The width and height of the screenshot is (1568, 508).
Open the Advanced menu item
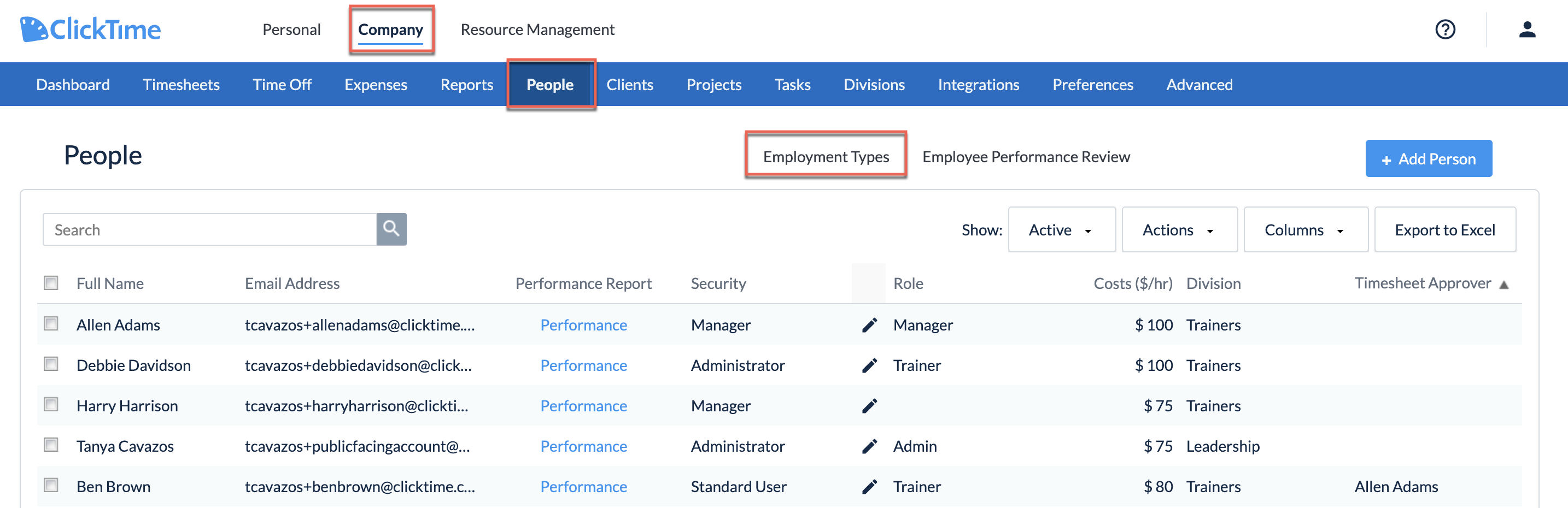coord(1199,85)
